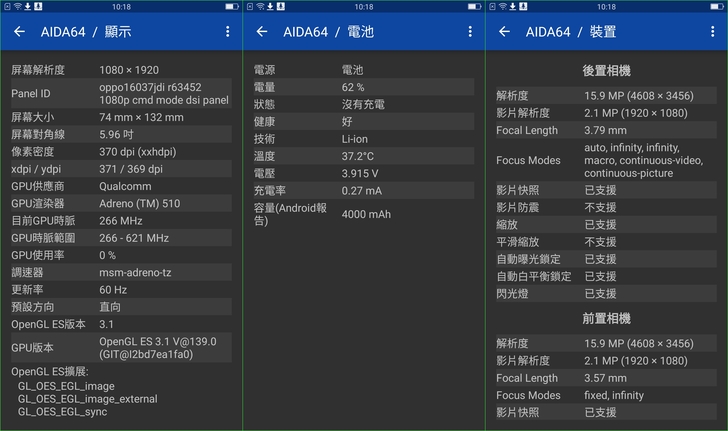This screenshot has height=431, width=728.
Task: Select the 自動白平衡鎖定 row
Action: click(606, 276)
